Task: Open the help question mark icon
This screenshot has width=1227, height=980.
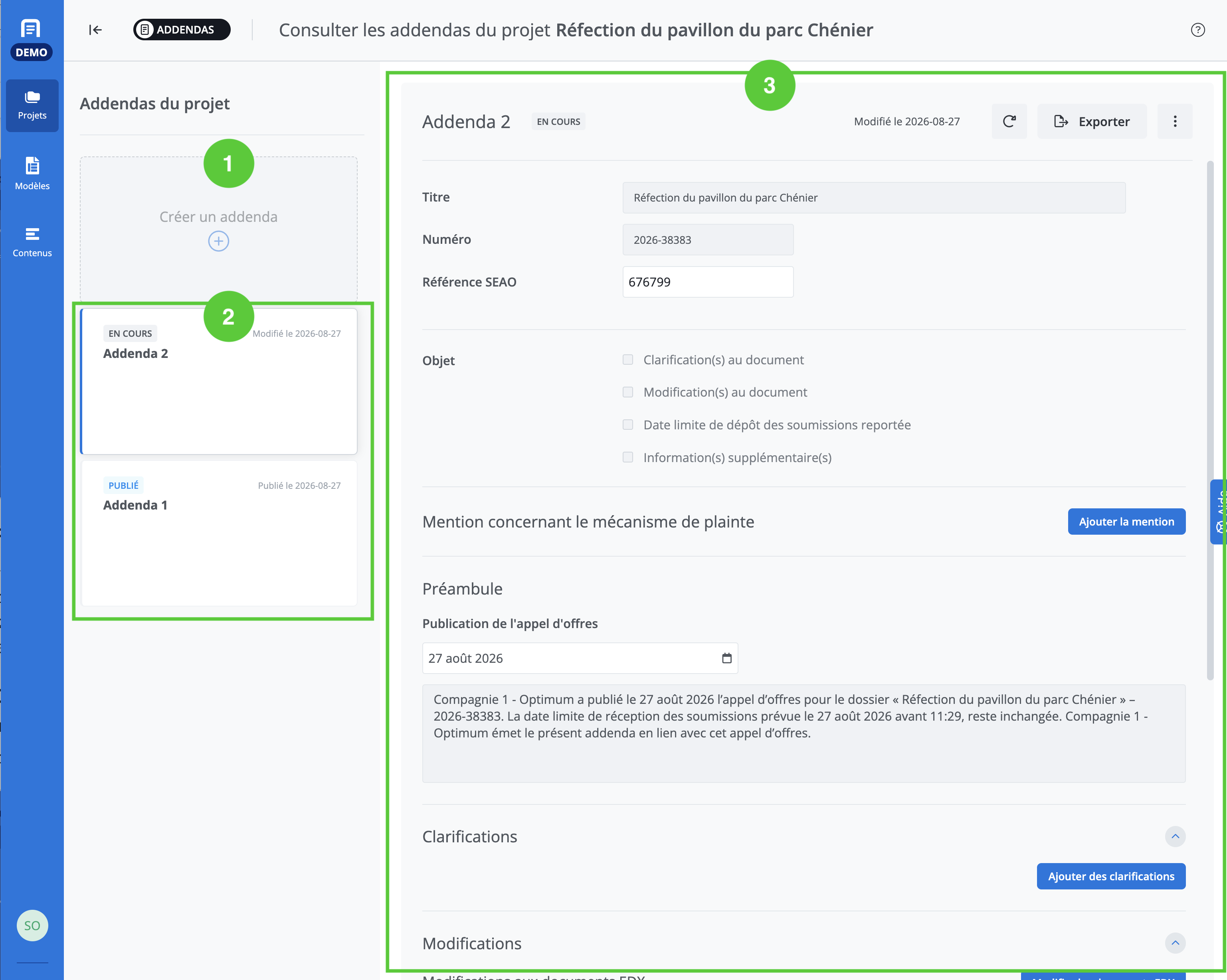Action: 1197,30
